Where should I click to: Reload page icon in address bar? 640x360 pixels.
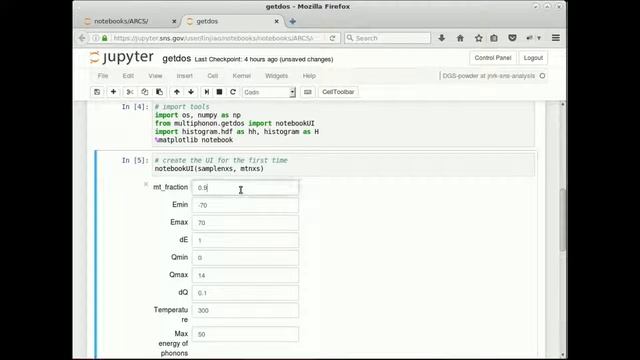click(332, 38)
